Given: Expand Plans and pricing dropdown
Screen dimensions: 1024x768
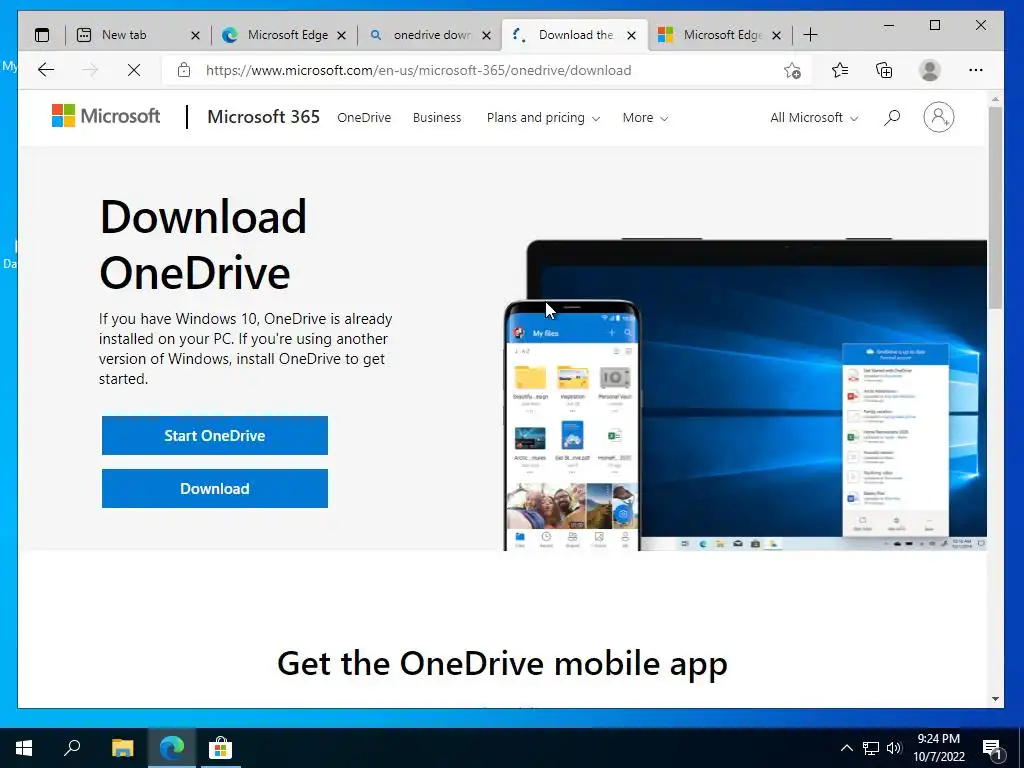Looking at the screenshot, I should (543, 118).
